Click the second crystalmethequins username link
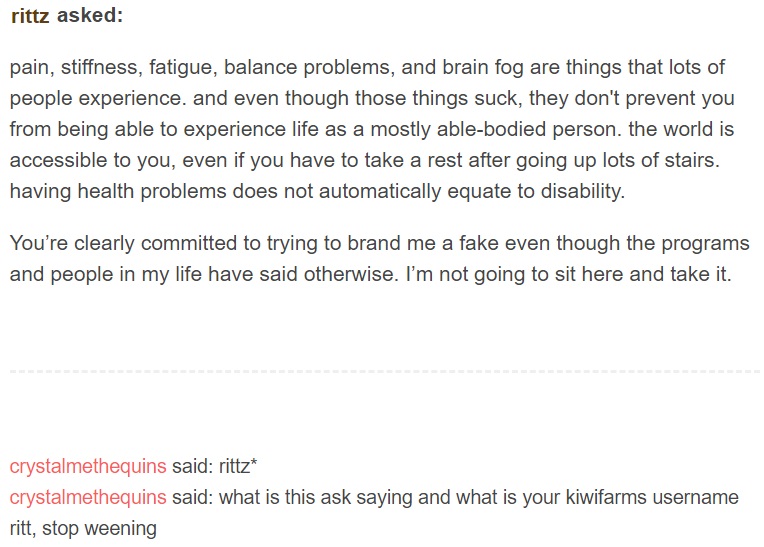The width and height of the screenshot is (764, 547). point(88,497)
